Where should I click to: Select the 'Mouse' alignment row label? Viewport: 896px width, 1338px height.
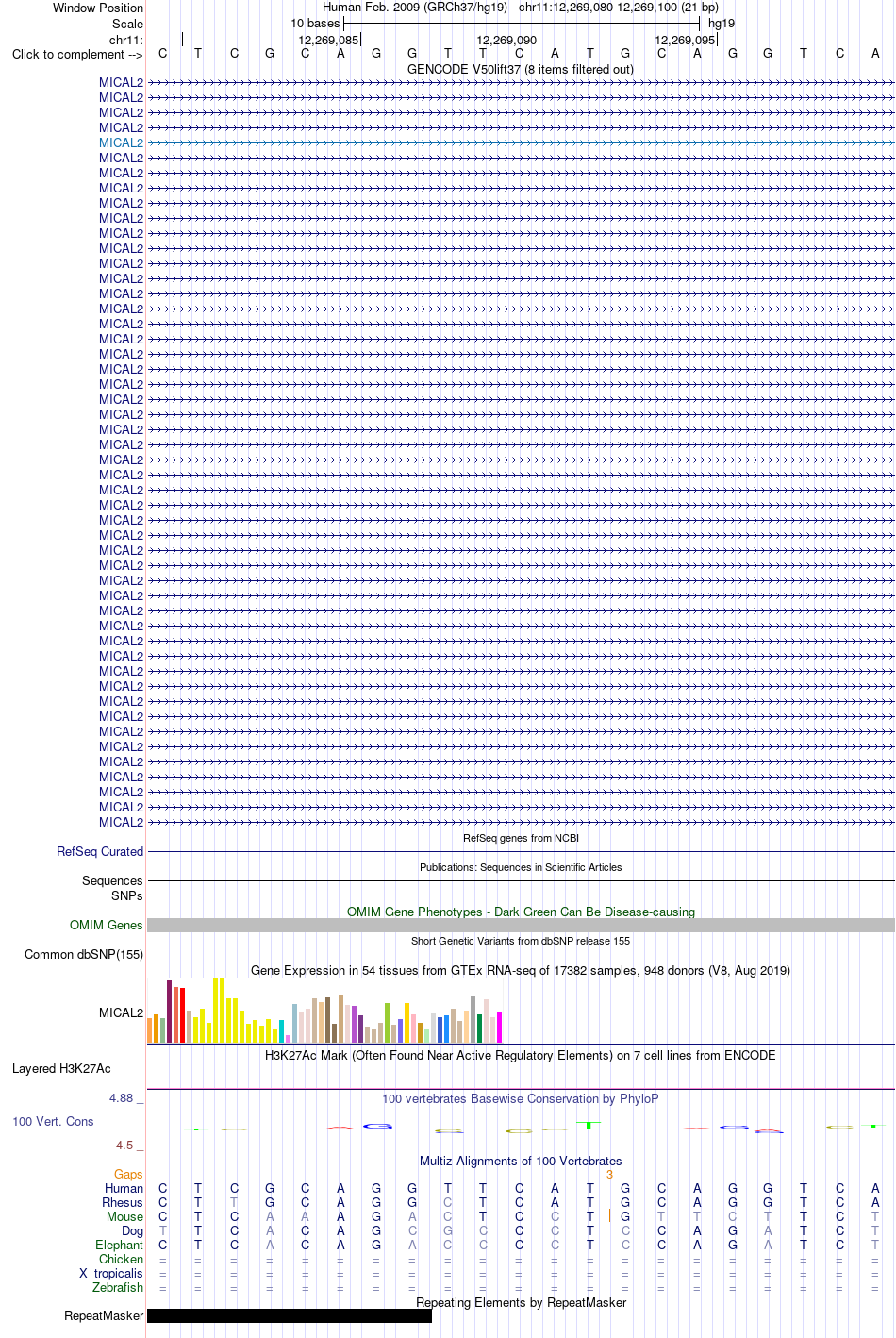[124, 1217]
